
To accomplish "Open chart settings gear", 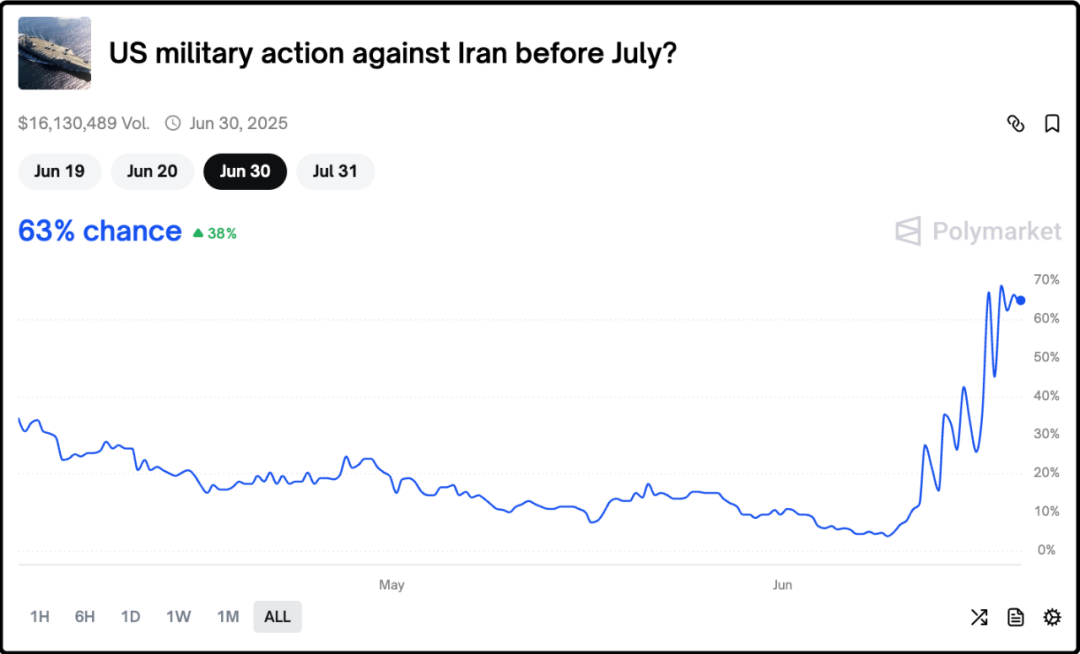I will point(1052,617).
